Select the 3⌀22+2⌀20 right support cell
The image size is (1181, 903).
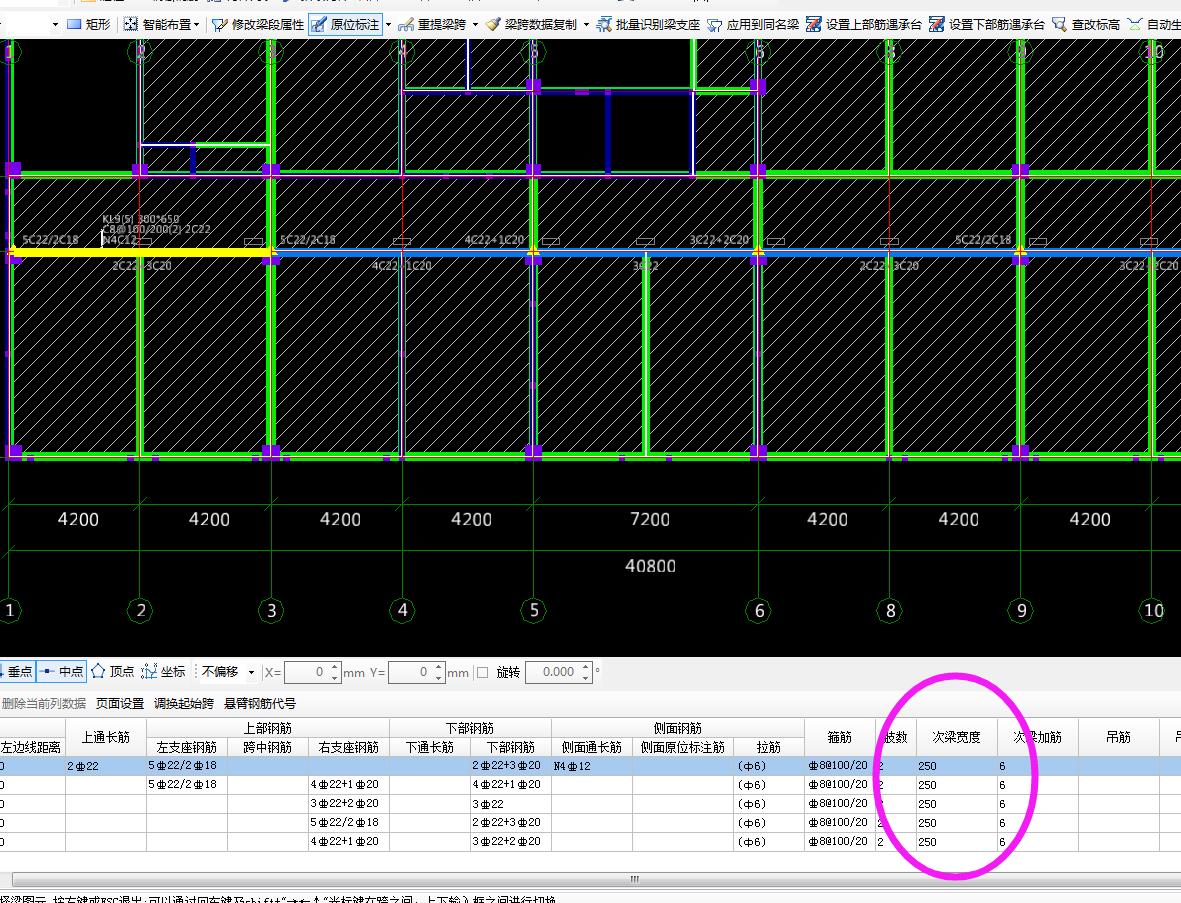tap(349, 804)
